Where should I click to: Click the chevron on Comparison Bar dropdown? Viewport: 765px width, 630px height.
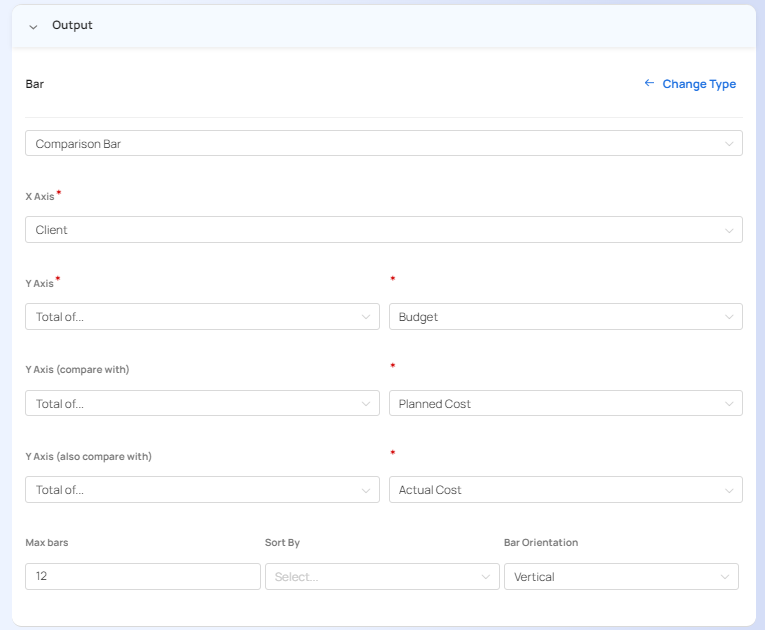pyautogui.click(x=728, y=144)
